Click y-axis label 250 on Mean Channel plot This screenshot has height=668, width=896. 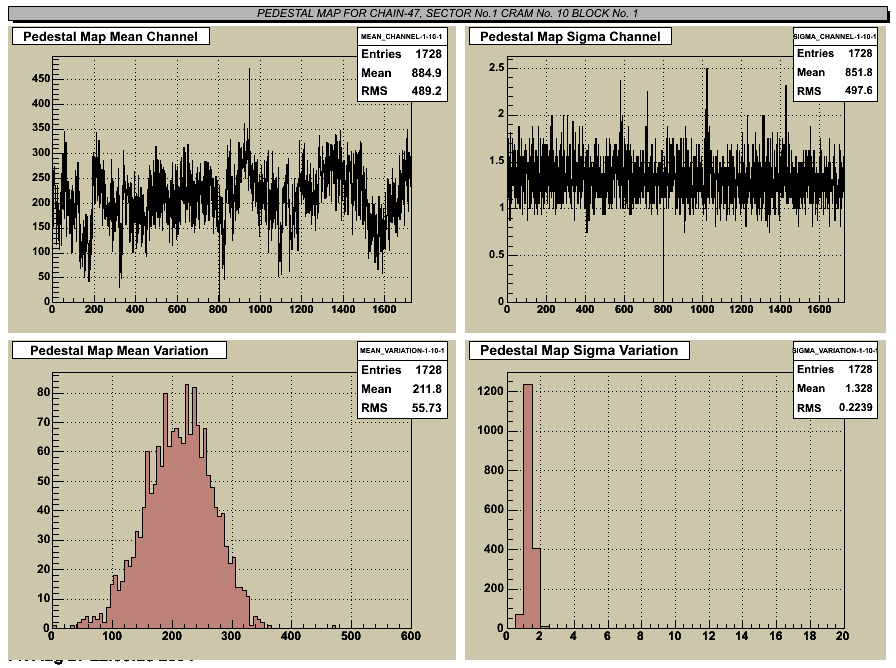41,177
